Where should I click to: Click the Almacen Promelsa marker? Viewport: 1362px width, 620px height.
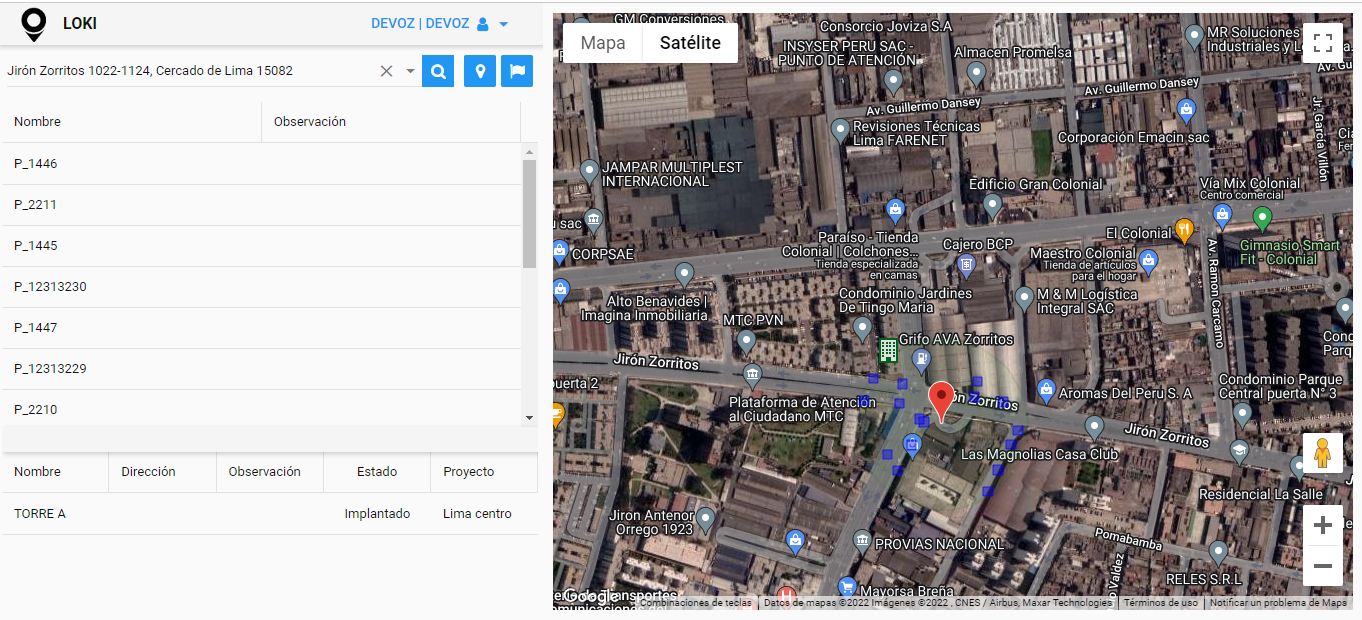pyautogui.click(x=978, y=72)
